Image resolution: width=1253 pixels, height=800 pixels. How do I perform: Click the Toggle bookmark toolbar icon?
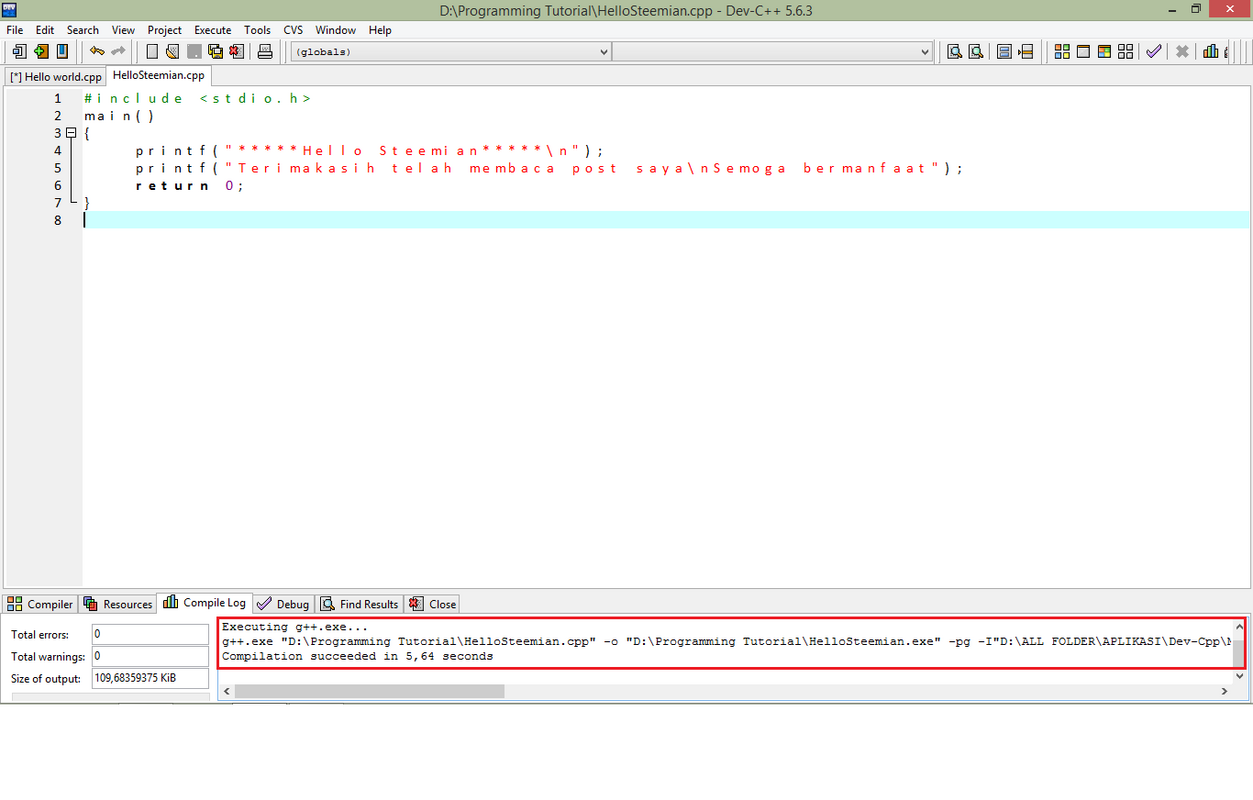coord(1004,52)
